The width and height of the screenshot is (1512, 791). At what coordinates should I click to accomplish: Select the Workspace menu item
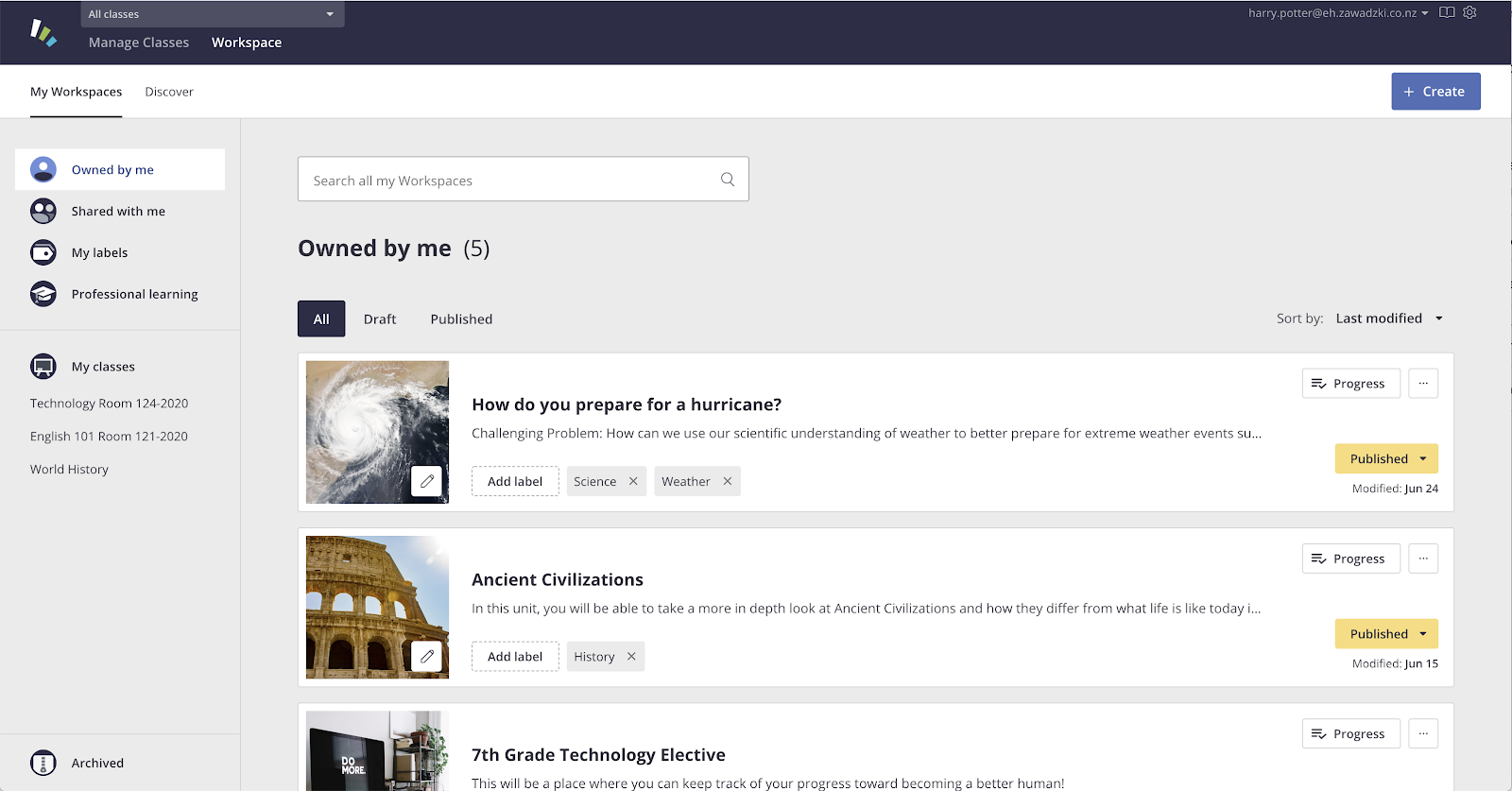247,43
